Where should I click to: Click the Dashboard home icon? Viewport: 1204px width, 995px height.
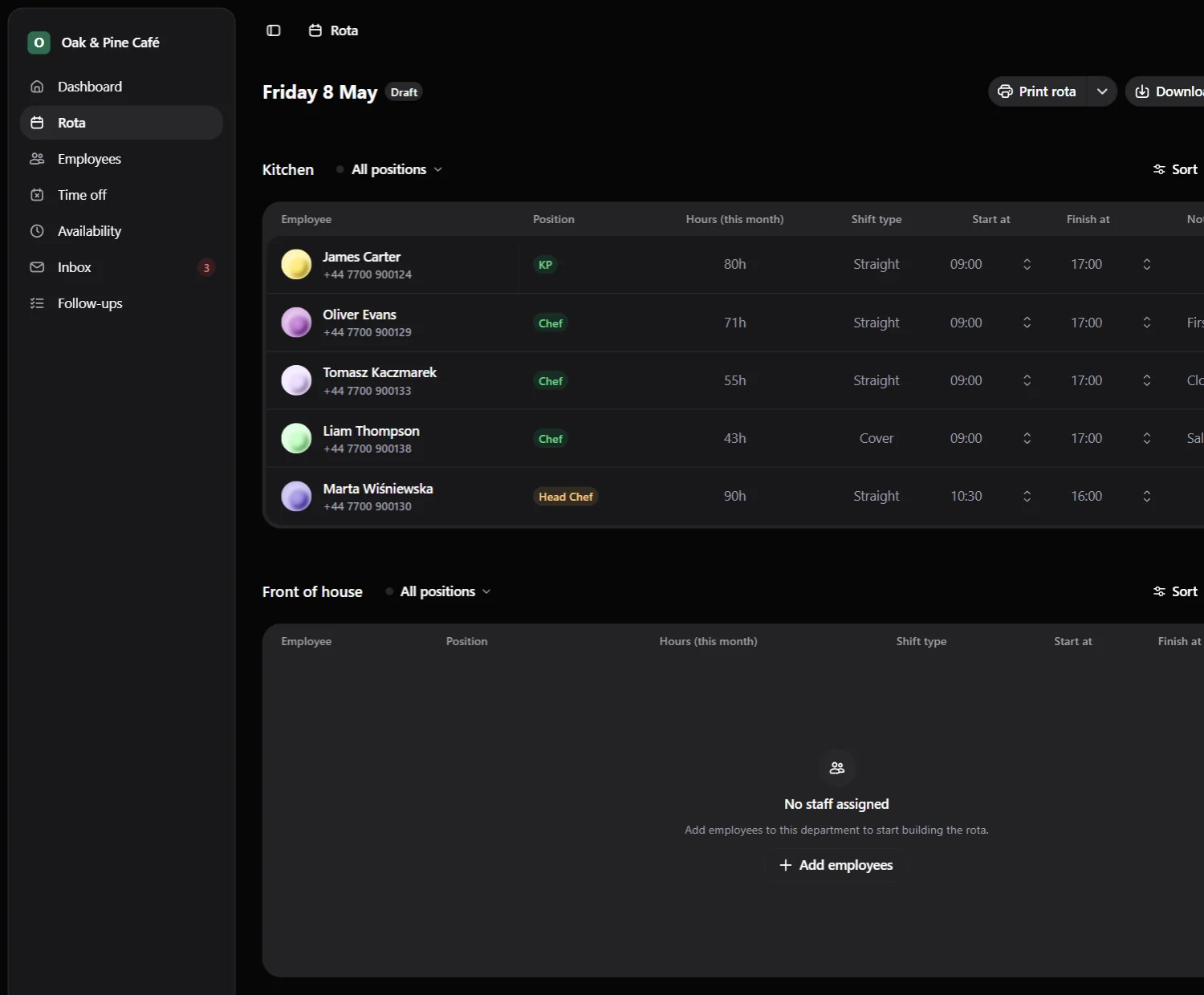tap(37, 87)
